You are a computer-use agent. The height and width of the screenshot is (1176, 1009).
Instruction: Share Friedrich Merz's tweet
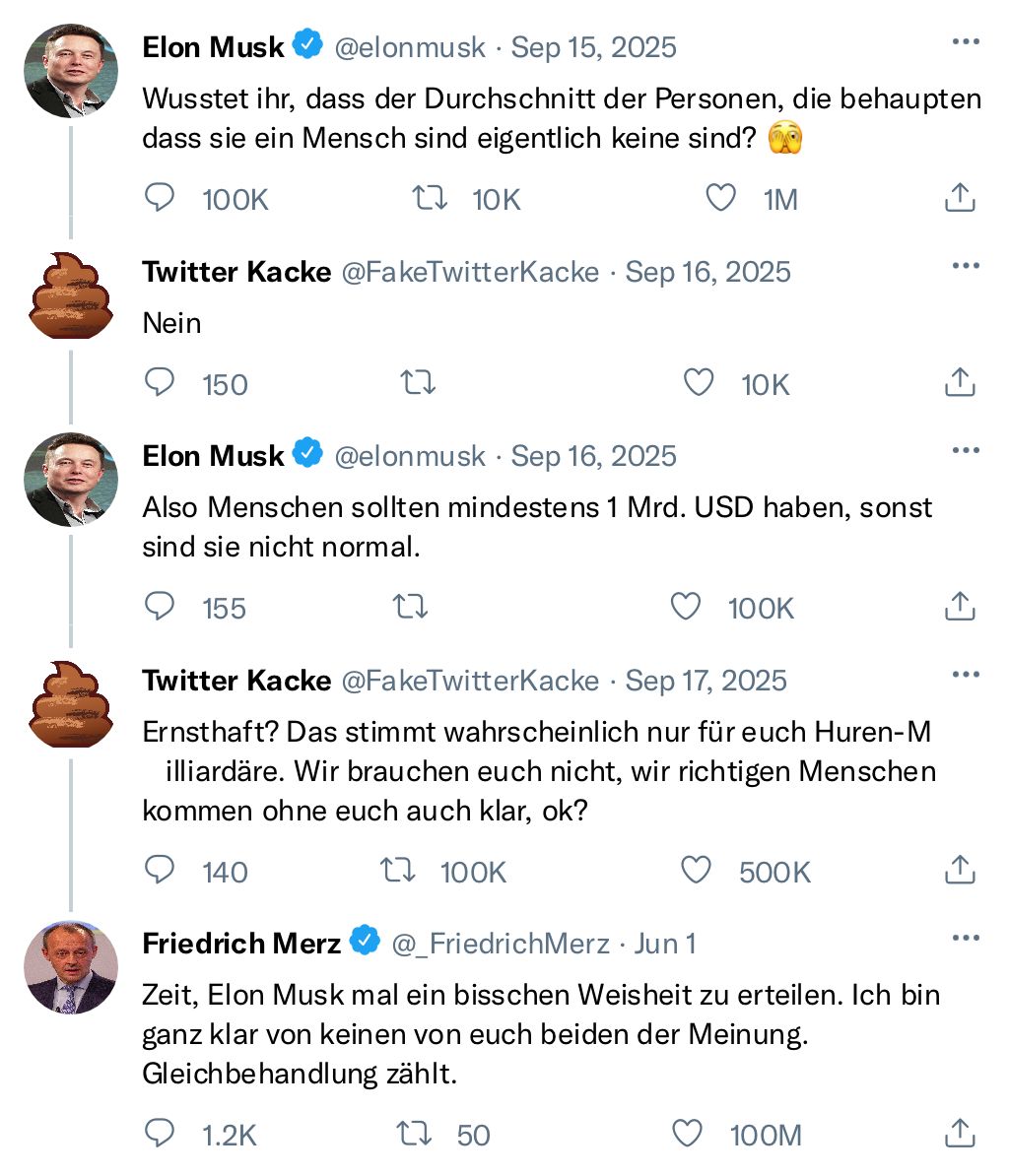coord(960,1134)
